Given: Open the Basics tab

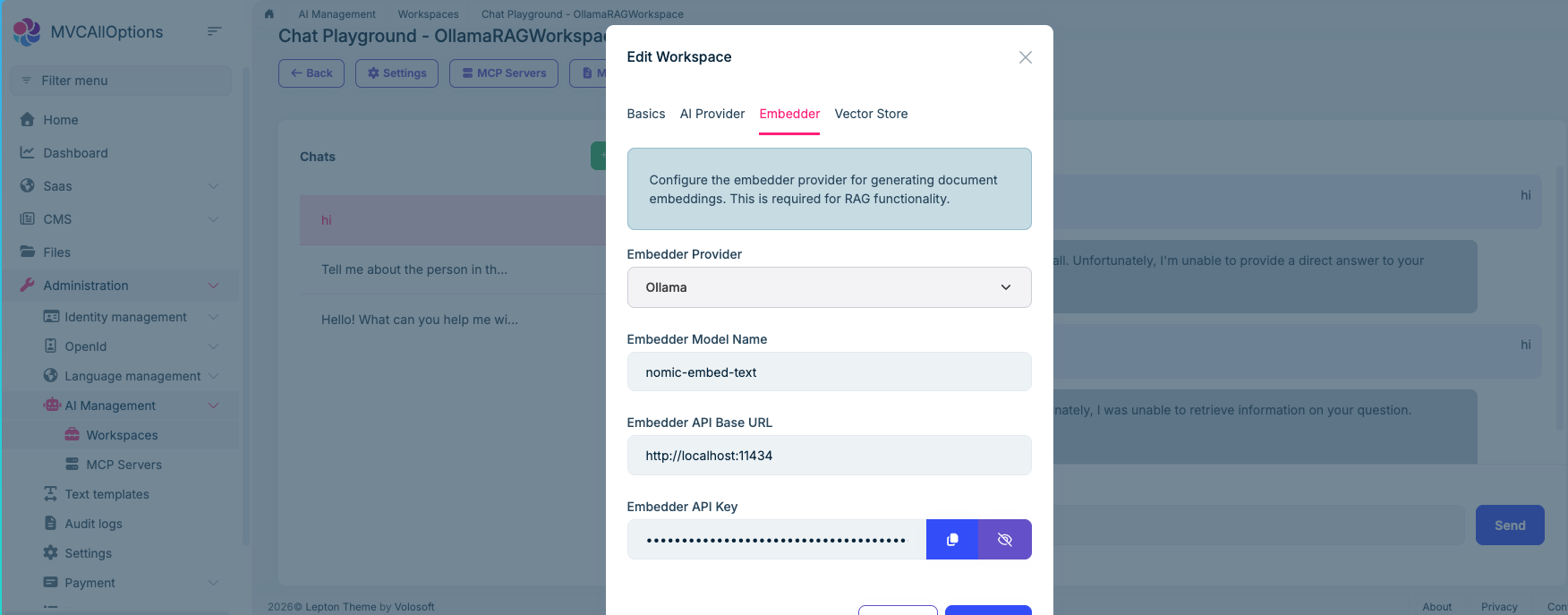Looking at the screenshot, I should 645,114.
